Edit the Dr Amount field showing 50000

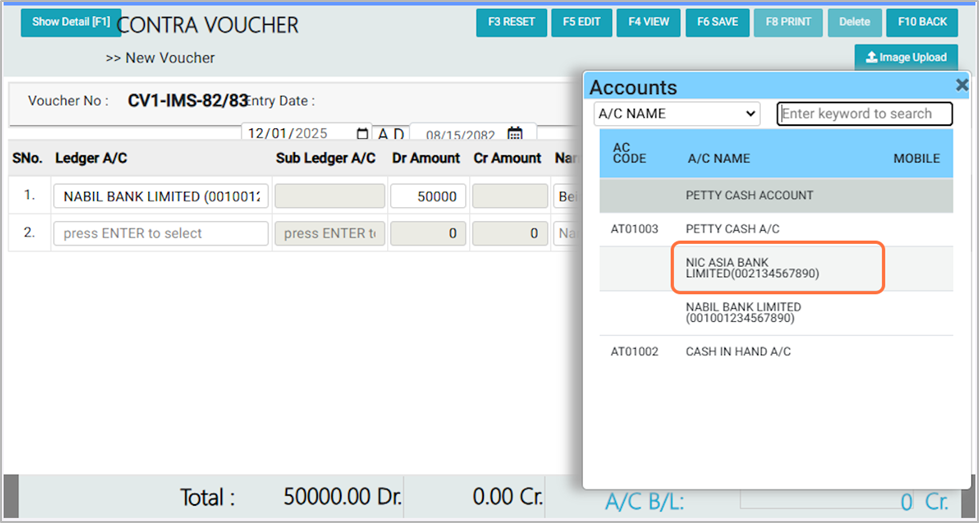(x=428, y=197)
